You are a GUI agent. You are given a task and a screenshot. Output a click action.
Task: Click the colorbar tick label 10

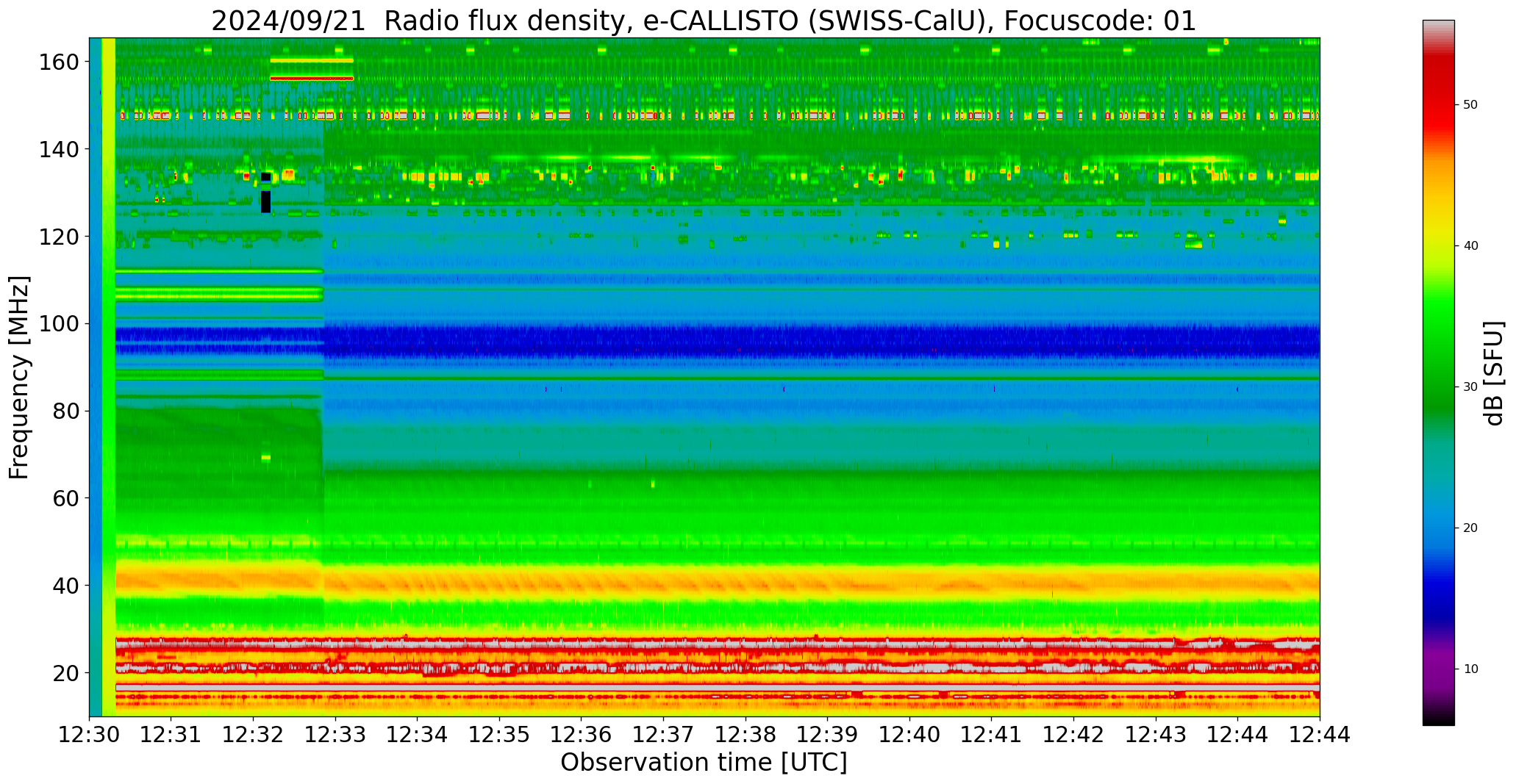(x=1470, y=669)
